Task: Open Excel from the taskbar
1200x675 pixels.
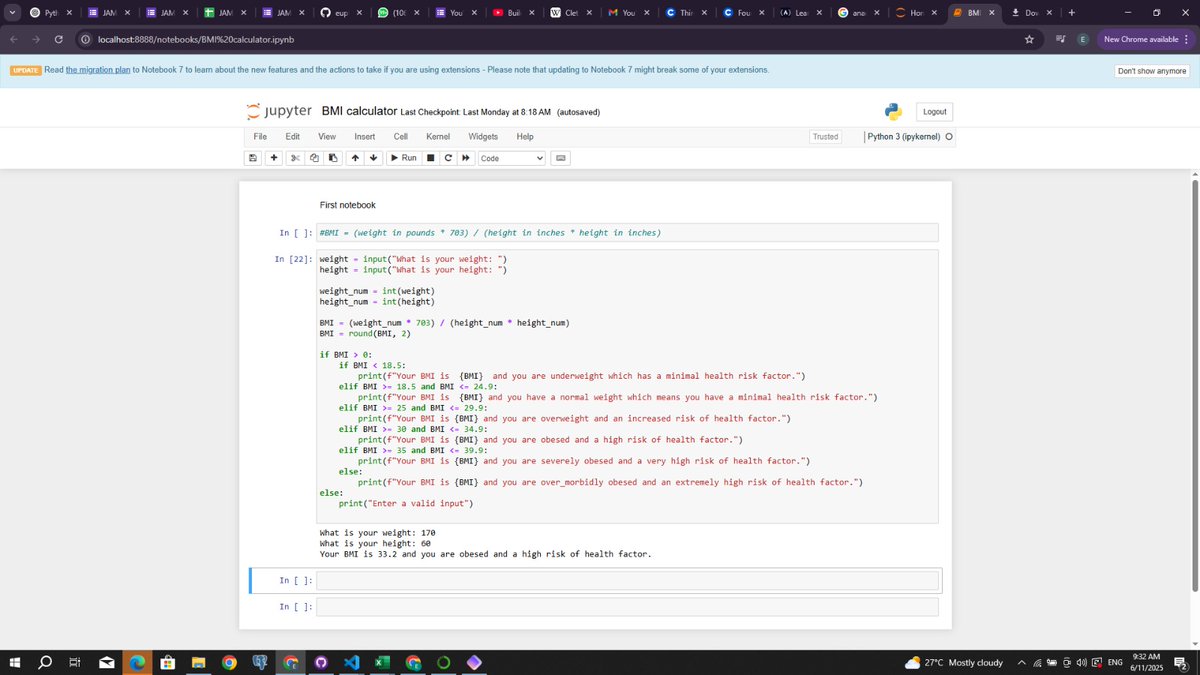Action: point(382,662)
